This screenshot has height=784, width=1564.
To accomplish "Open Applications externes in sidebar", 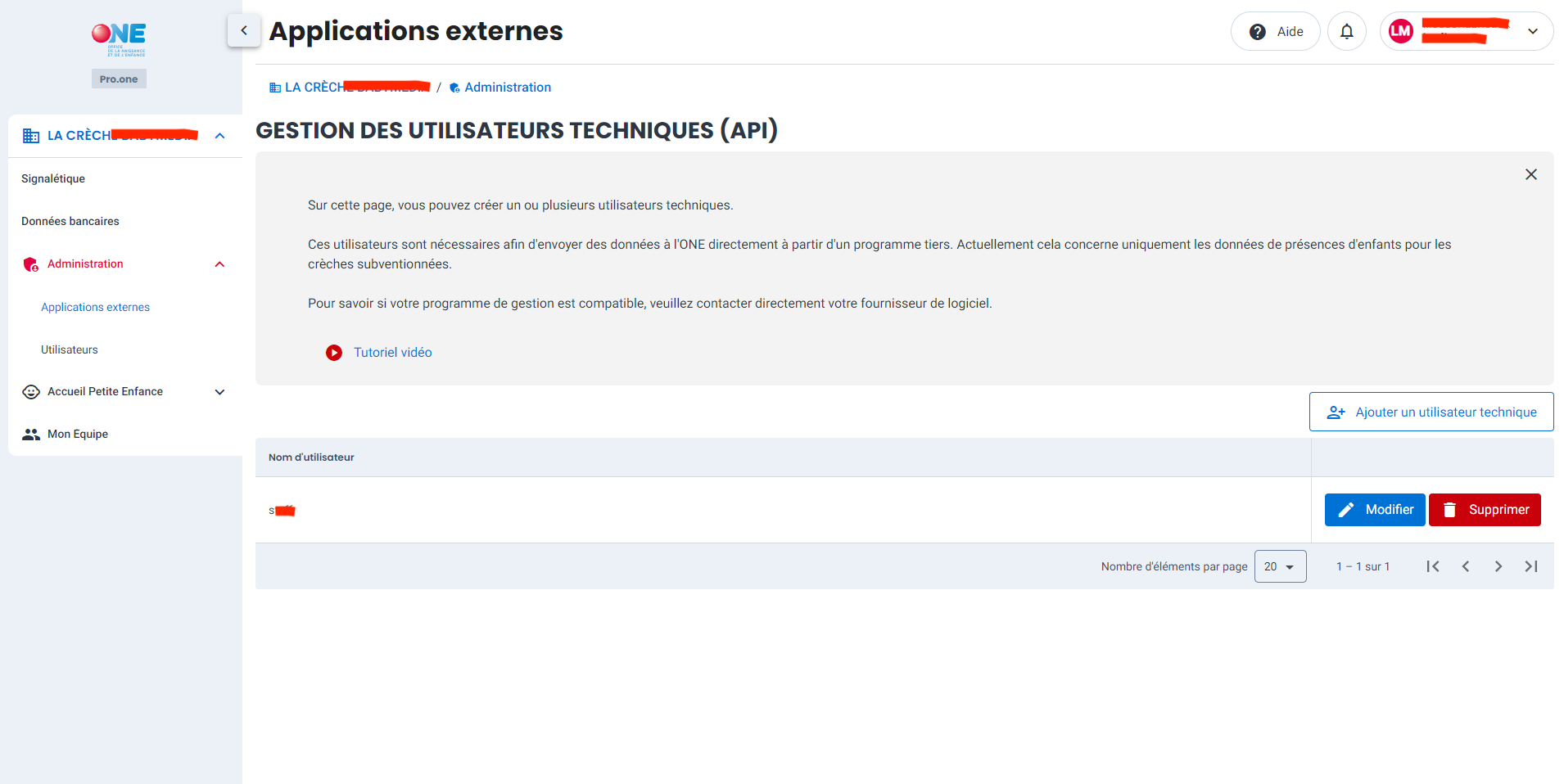I will click(96, 307).
